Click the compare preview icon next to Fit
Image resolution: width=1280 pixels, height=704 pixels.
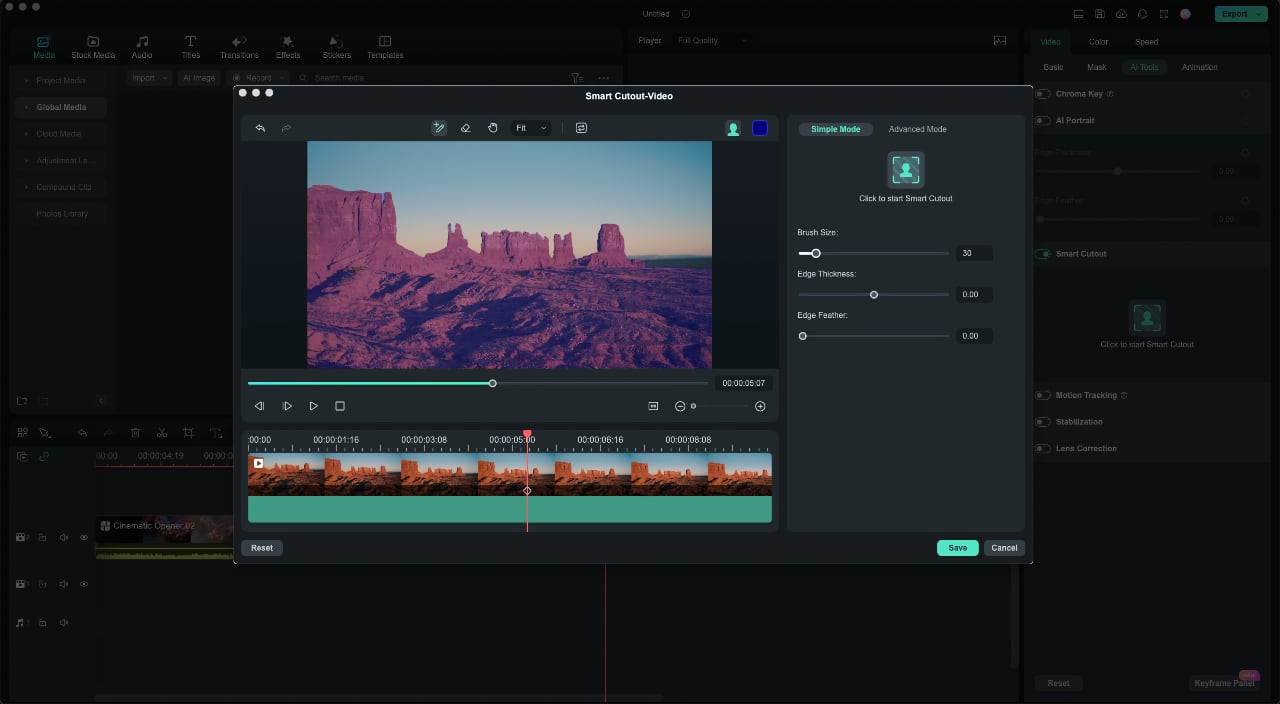[x=581, y=128]
